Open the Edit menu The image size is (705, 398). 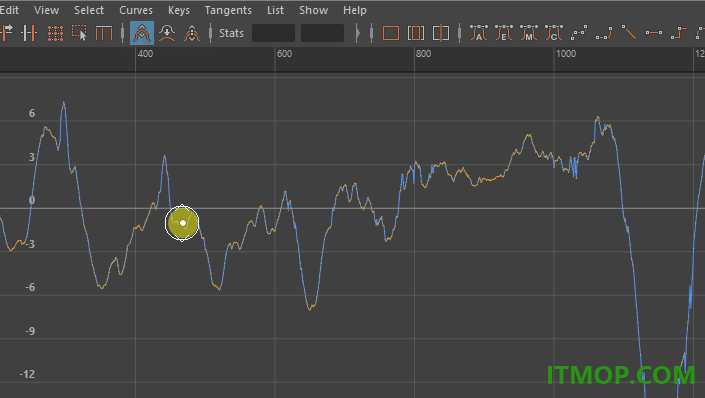point(9,10)
